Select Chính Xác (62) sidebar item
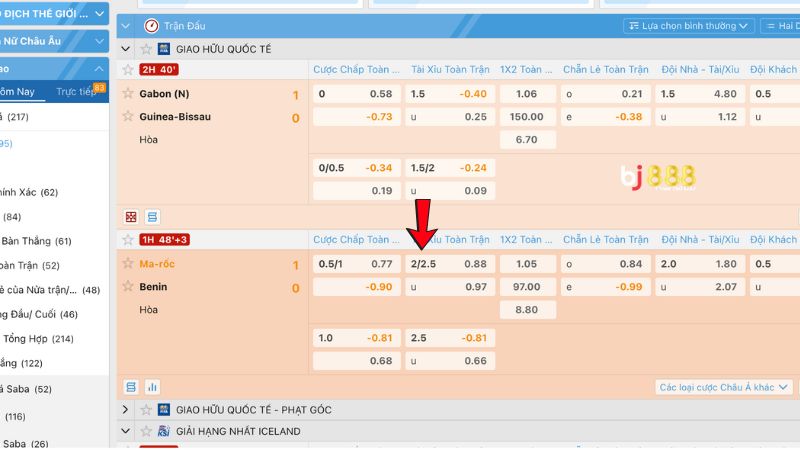800x450 pixels. tap(29, 192)
